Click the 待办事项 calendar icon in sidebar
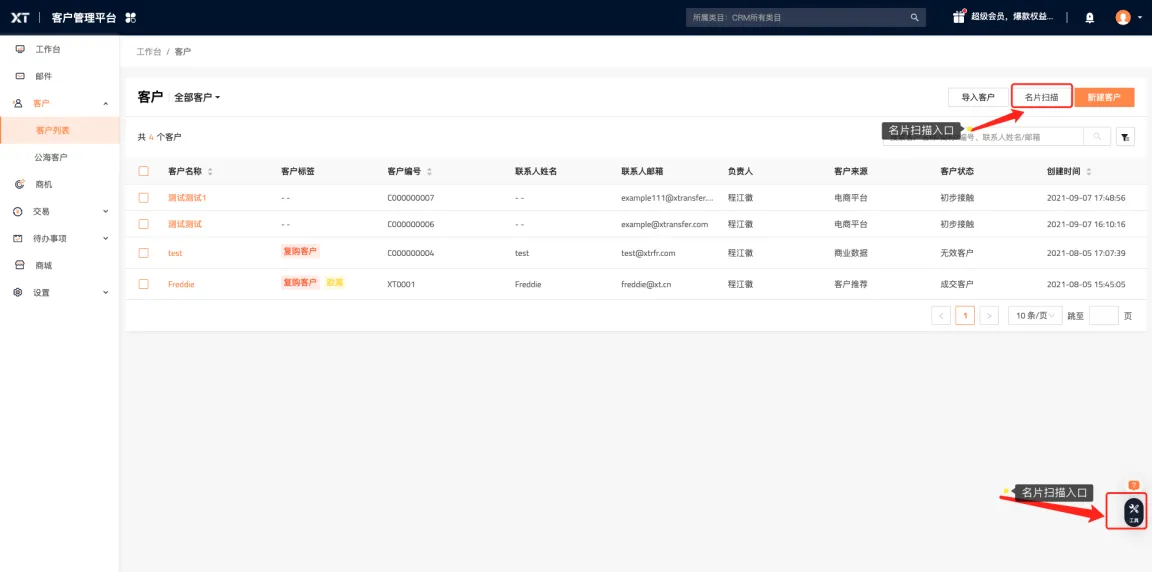This screenshot has height=572, width=1152. [x=20, y=239]
